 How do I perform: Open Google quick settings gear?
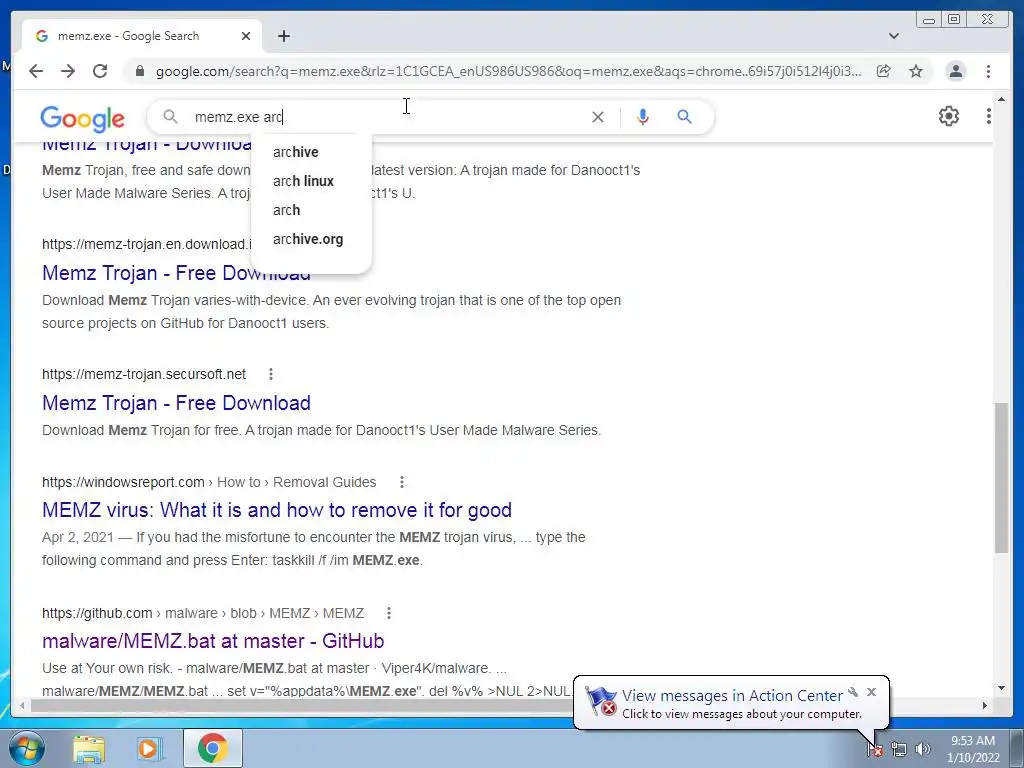pos(948,116)
